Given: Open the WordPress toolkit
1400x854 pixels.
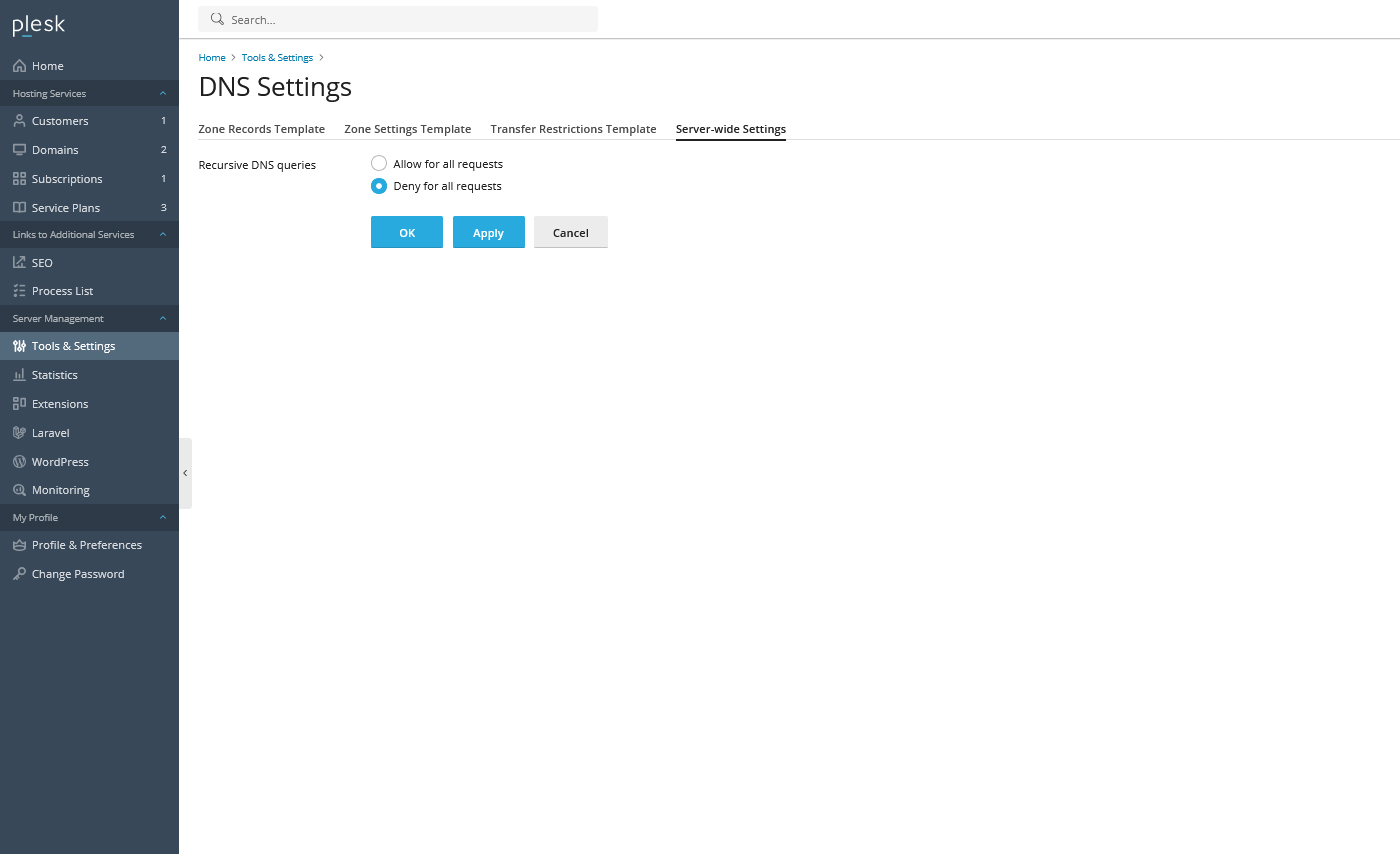Looking at the screenshot, I should point(60,461).
